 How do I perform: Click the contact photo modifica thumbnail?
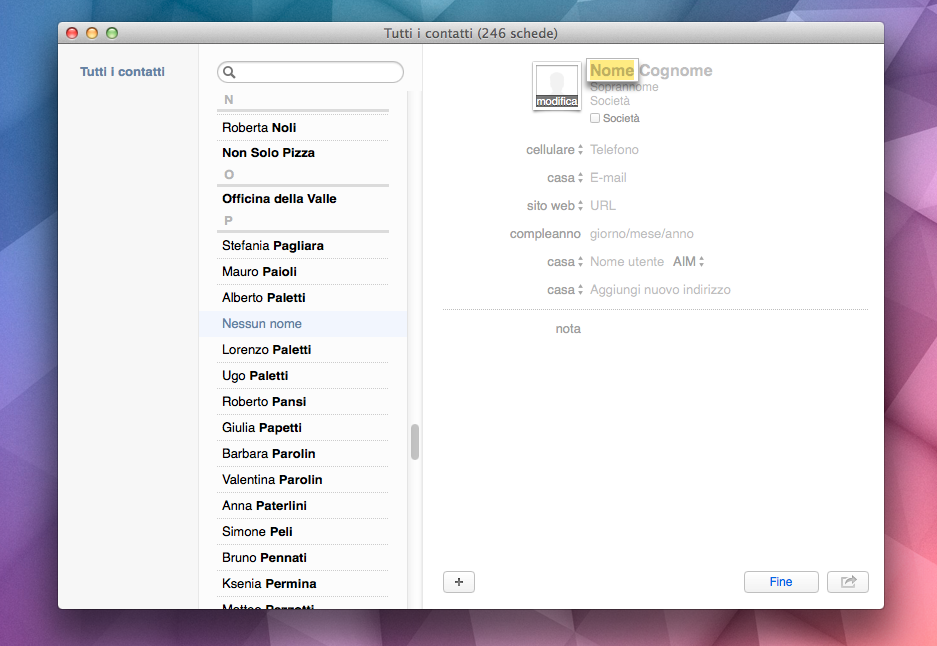pyautogui.click(x=557, y=87)
